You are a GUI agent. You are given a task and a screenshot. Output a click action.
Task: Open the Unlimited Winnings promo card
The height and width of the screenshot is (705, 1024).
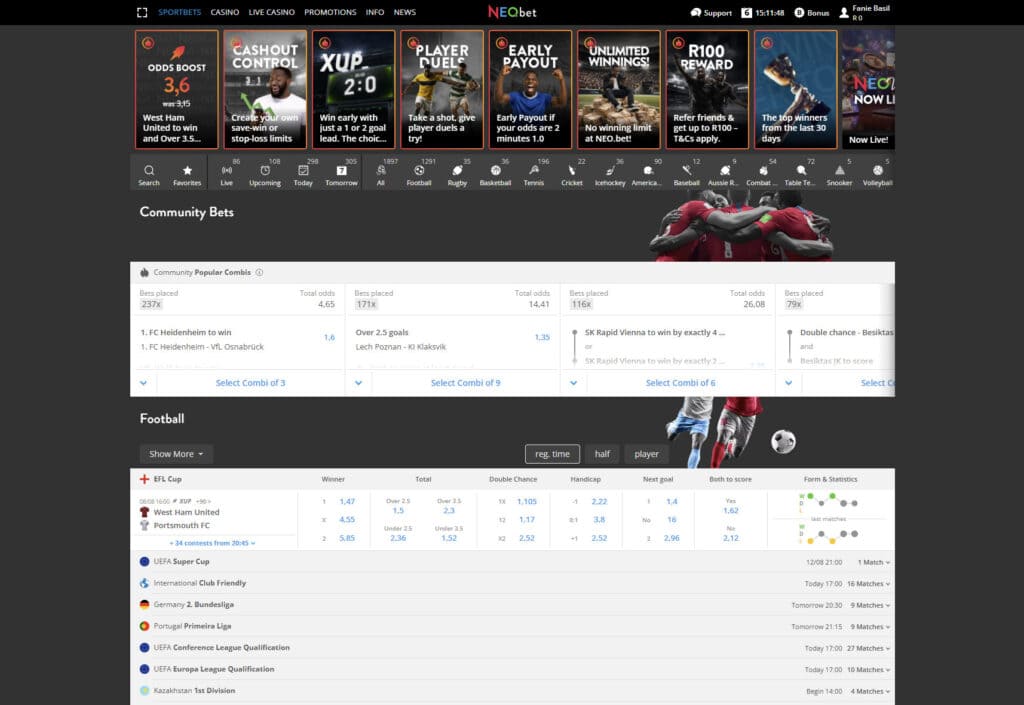tap(619, 89)
